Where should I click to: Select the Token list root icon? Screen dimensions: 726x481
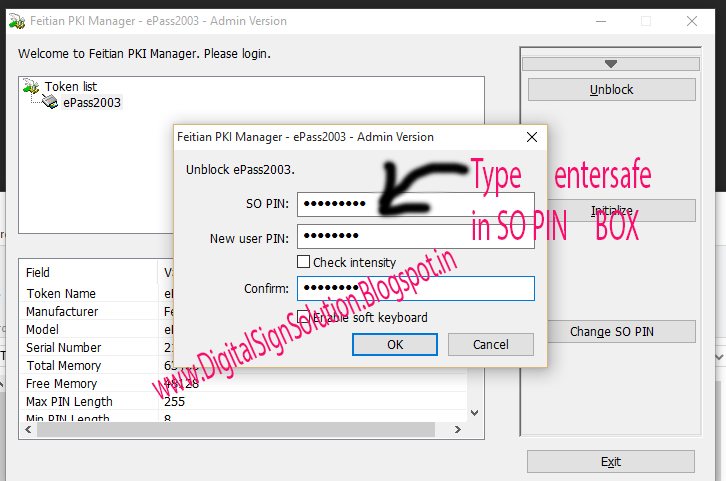point(31,86)
